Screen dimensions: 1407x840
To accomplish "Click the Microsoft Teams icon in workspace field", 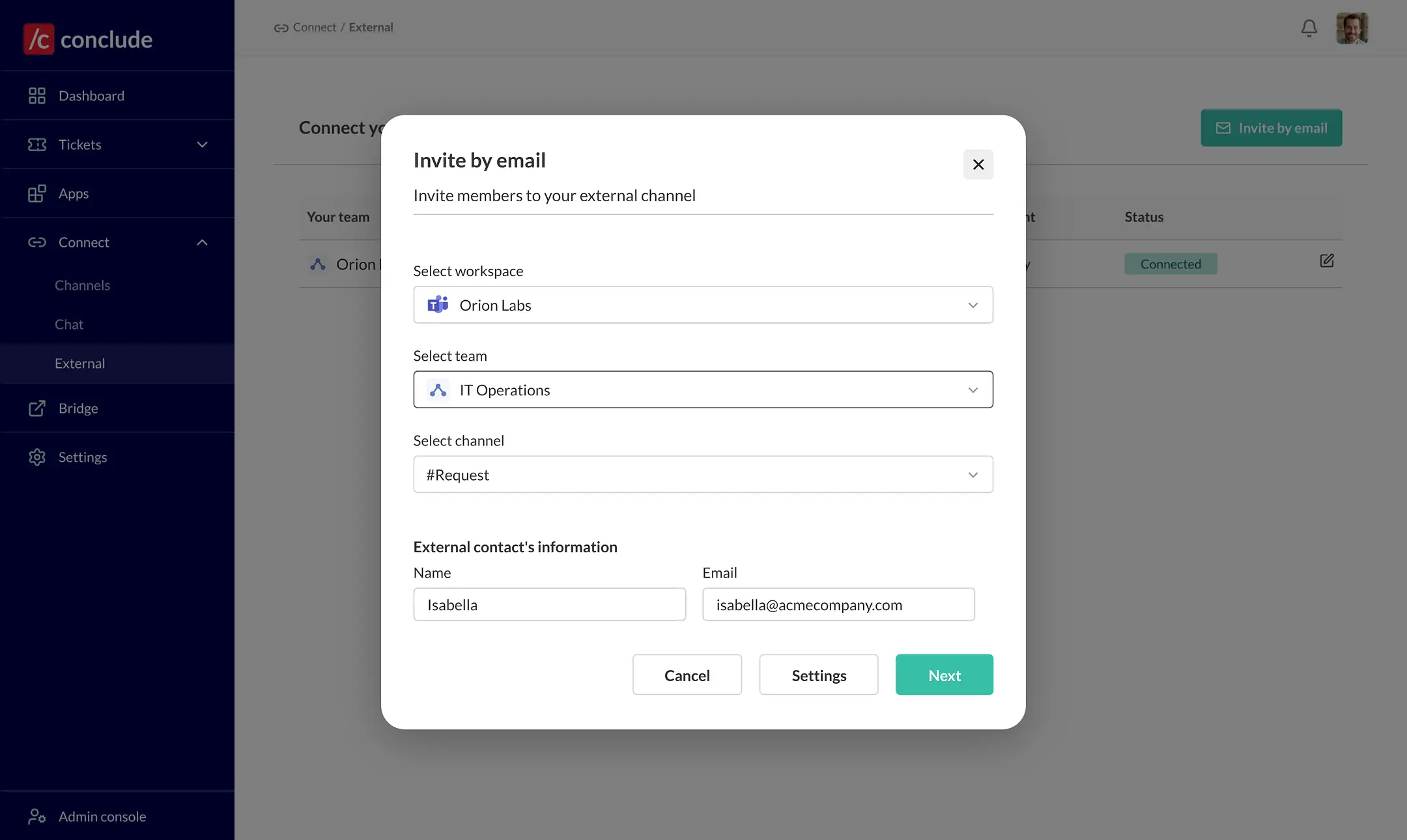I will [438, 305].
